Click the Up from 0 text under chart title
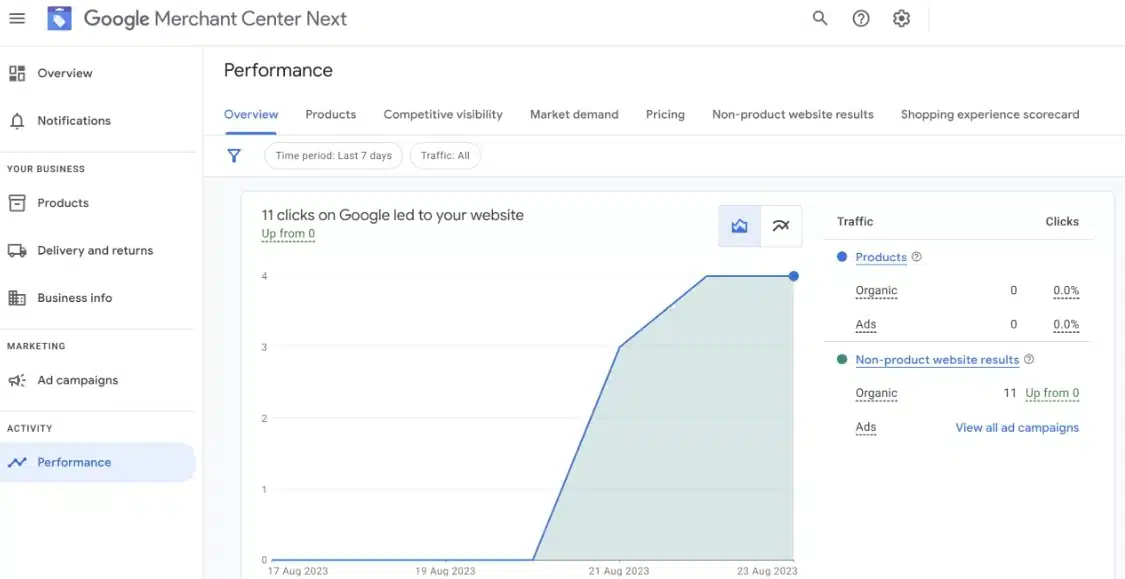 tap(288, 234)
